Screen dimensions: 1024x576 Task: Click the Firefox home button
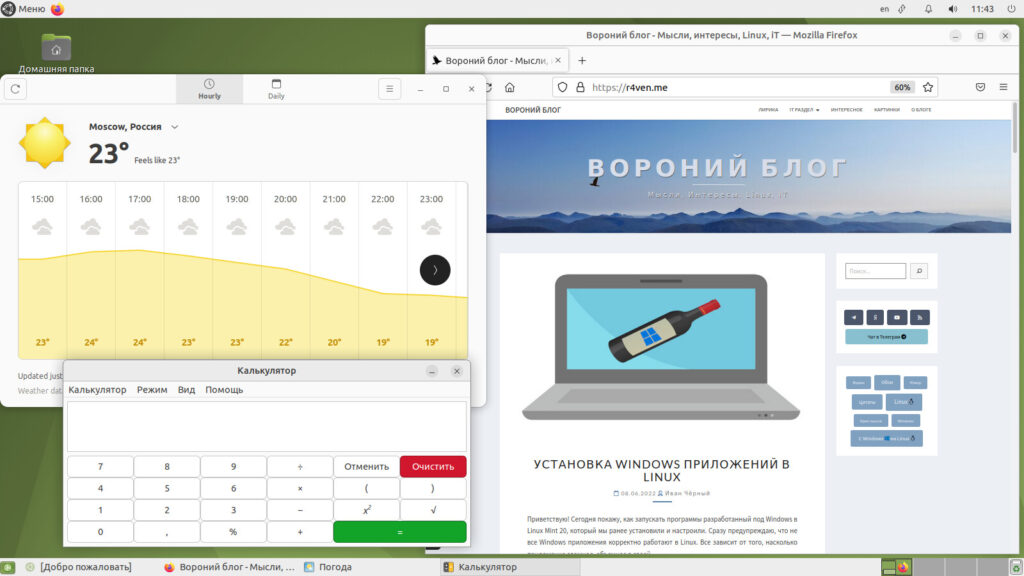510,87
